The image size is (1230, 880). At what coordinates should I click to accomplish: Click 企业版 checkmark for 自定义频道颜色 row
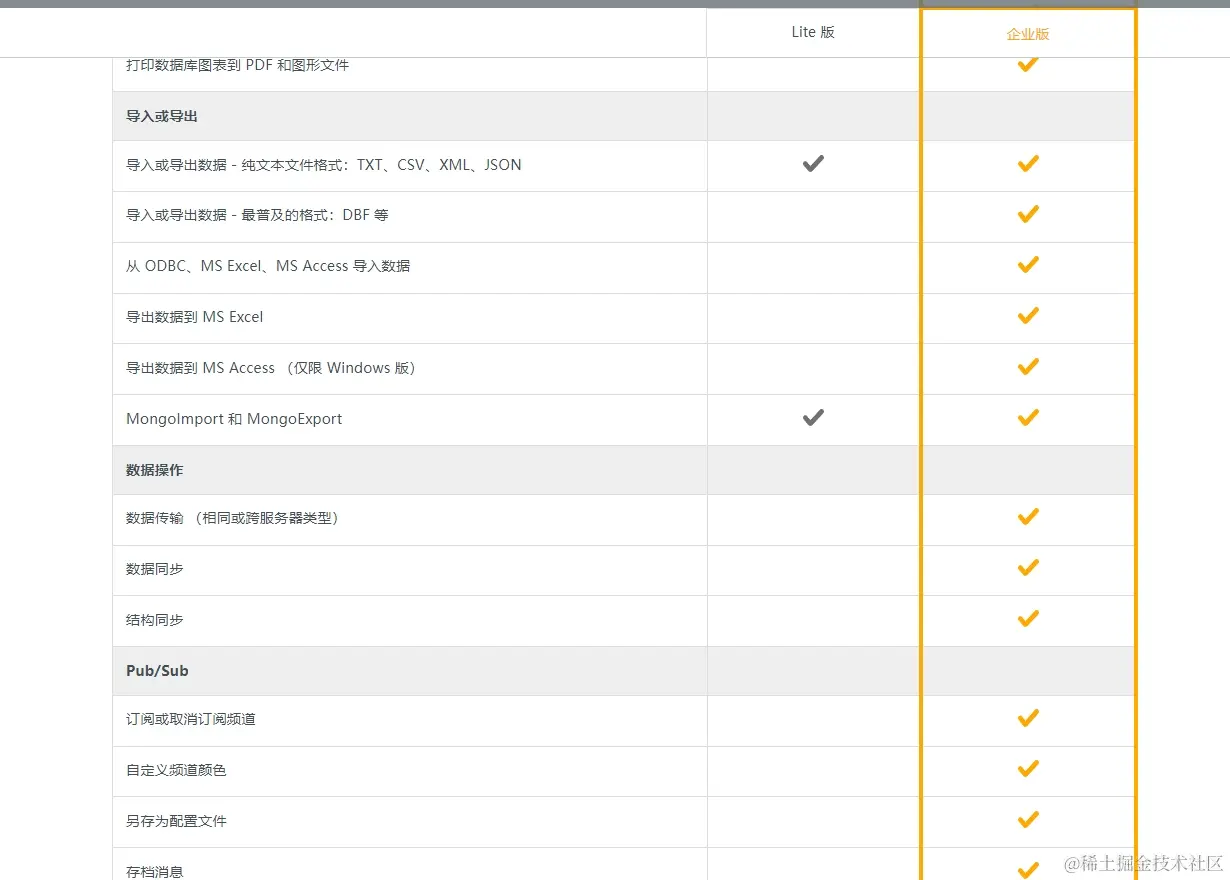click(x=1028, y=769)
